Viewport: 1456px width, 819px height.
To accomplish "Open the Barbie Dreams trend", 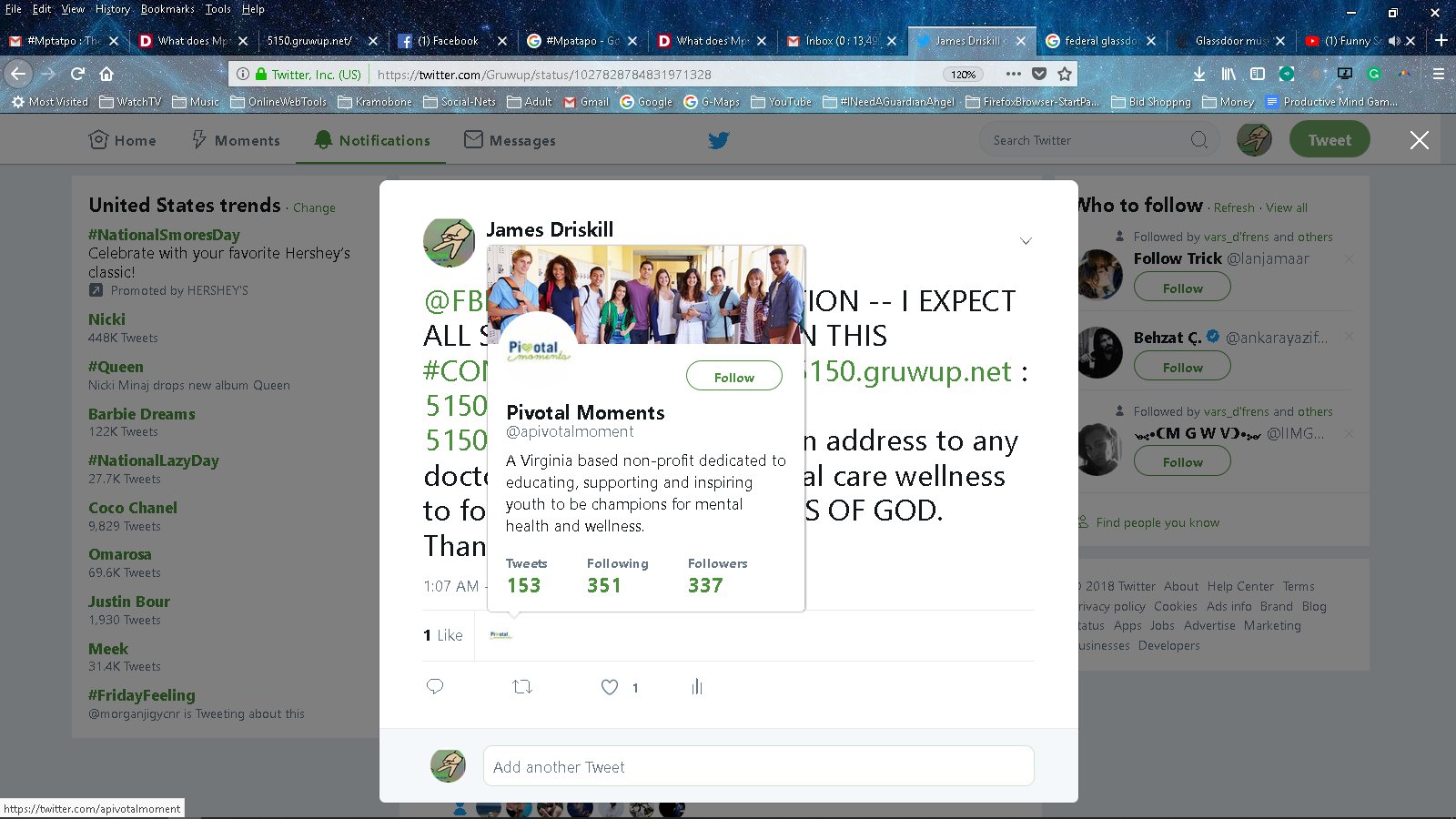I will (x=142, y=414).
